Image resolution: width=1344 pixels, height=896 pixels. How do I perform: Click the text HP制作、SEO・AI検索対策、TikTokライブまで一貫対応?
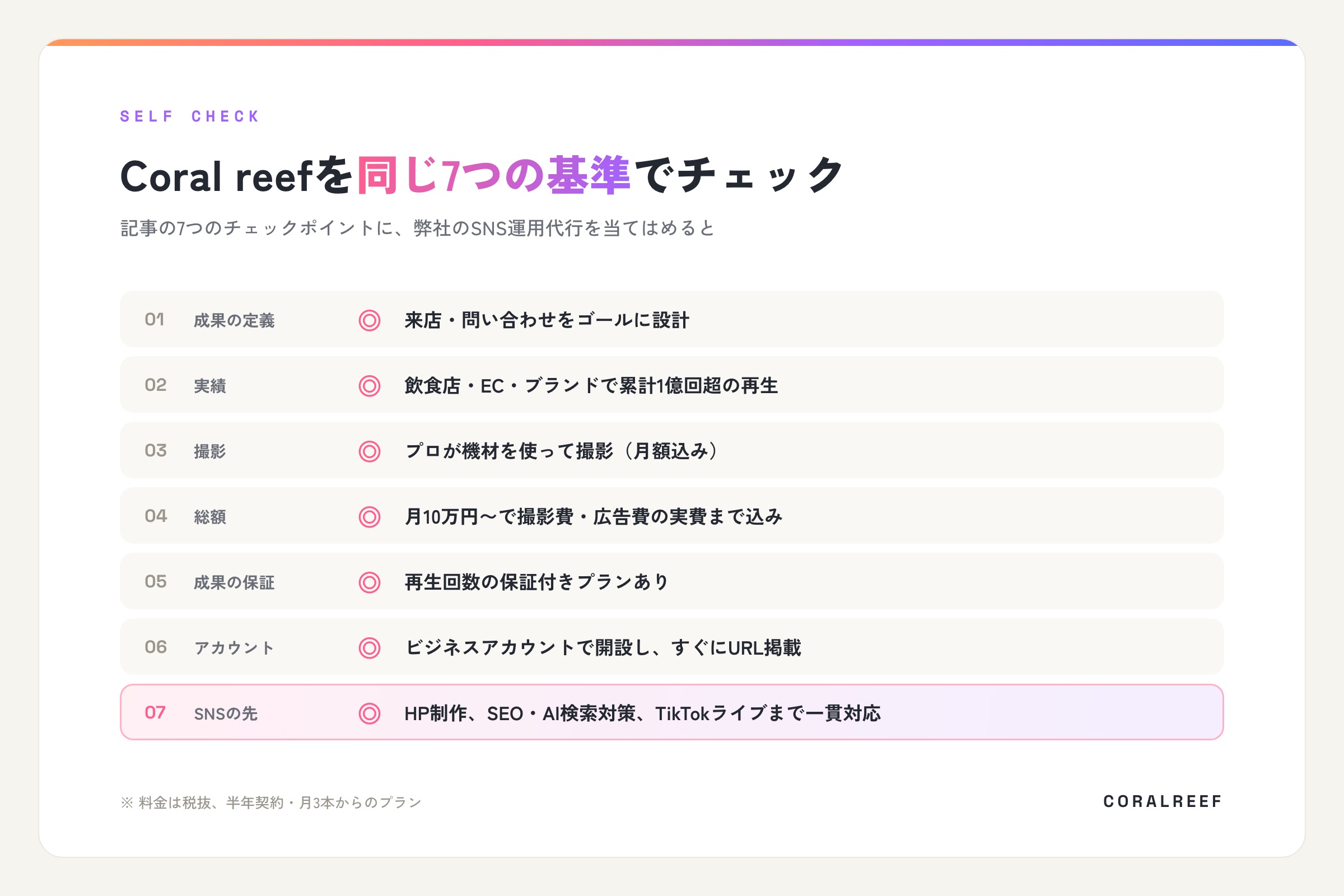pyautogui.click(x=642, y=713)
